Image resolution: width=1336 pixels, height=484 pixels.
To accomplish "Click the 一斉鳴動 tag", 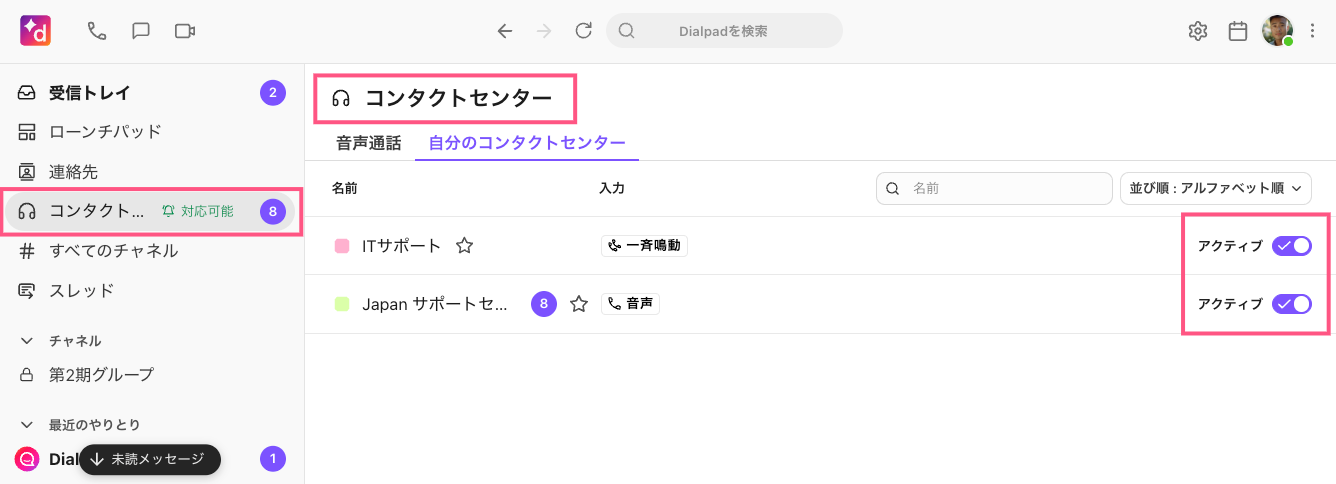I will [644, 246].
